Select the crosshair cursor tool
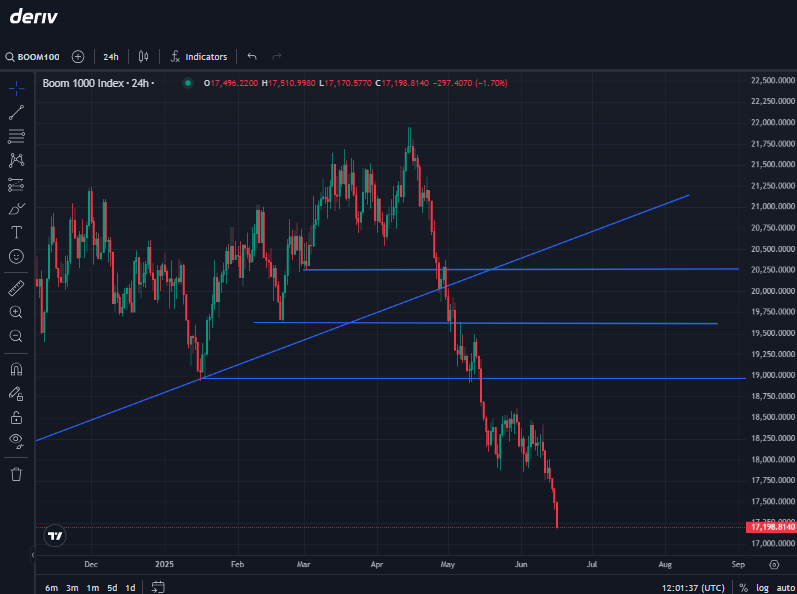797x594 pixels. click(16, 88)
